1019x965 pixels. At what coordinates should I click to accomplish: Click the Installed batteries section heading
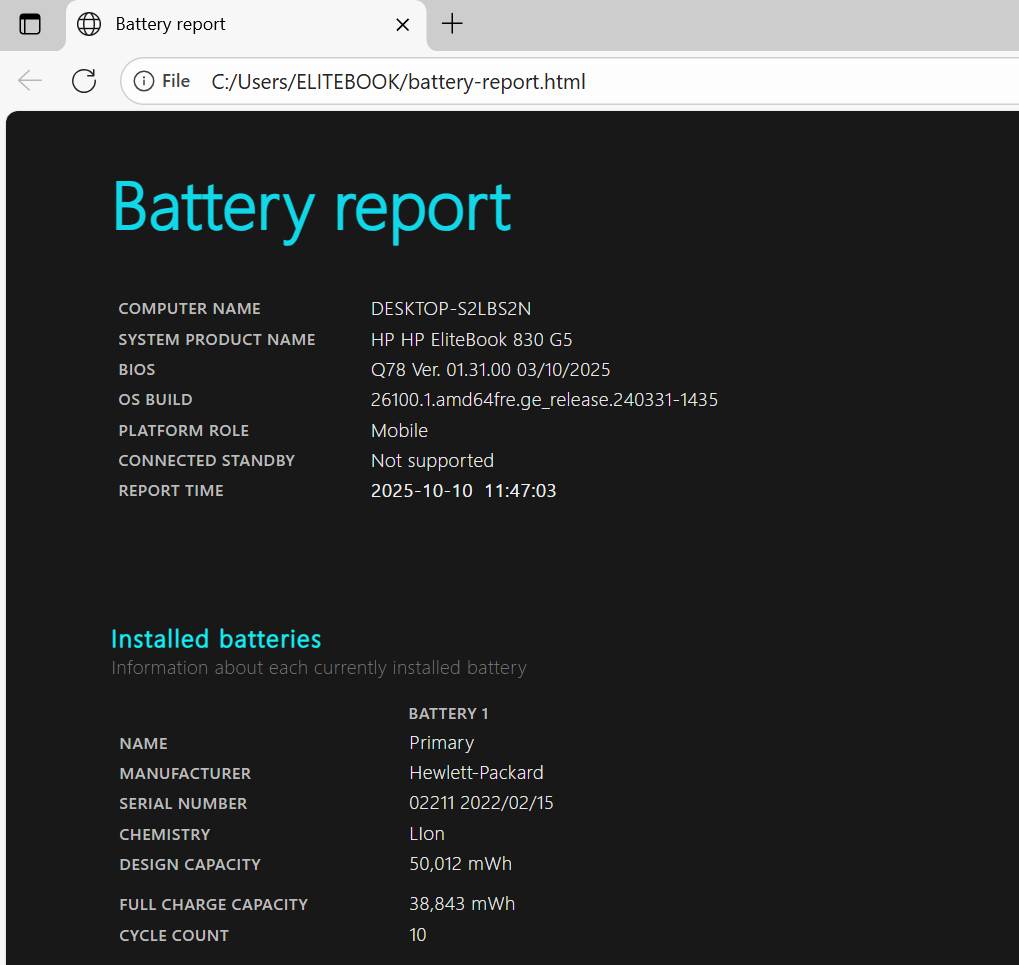[216, 638]
